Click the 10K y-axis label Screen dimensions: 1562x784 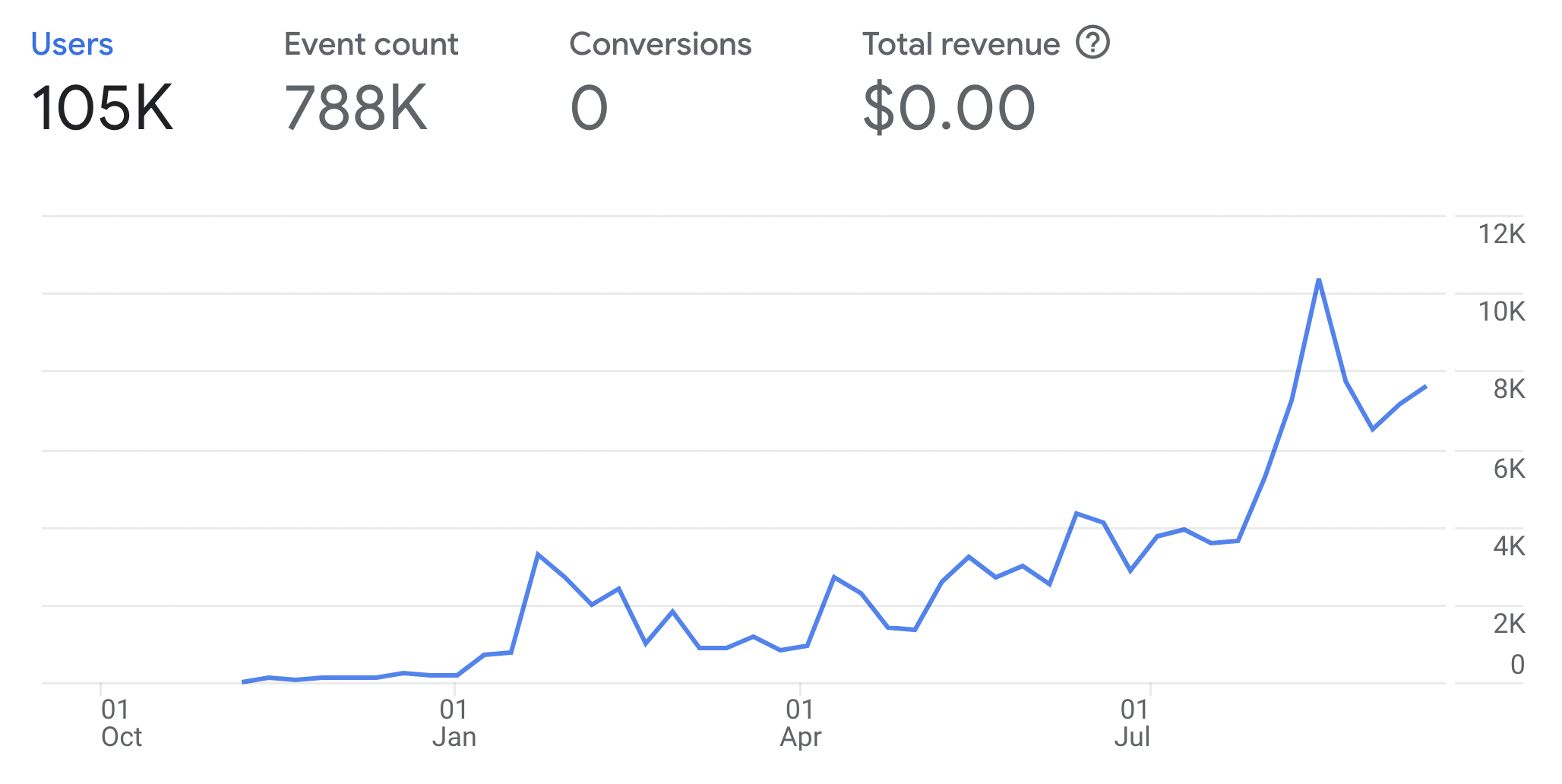click(1500, 311)
